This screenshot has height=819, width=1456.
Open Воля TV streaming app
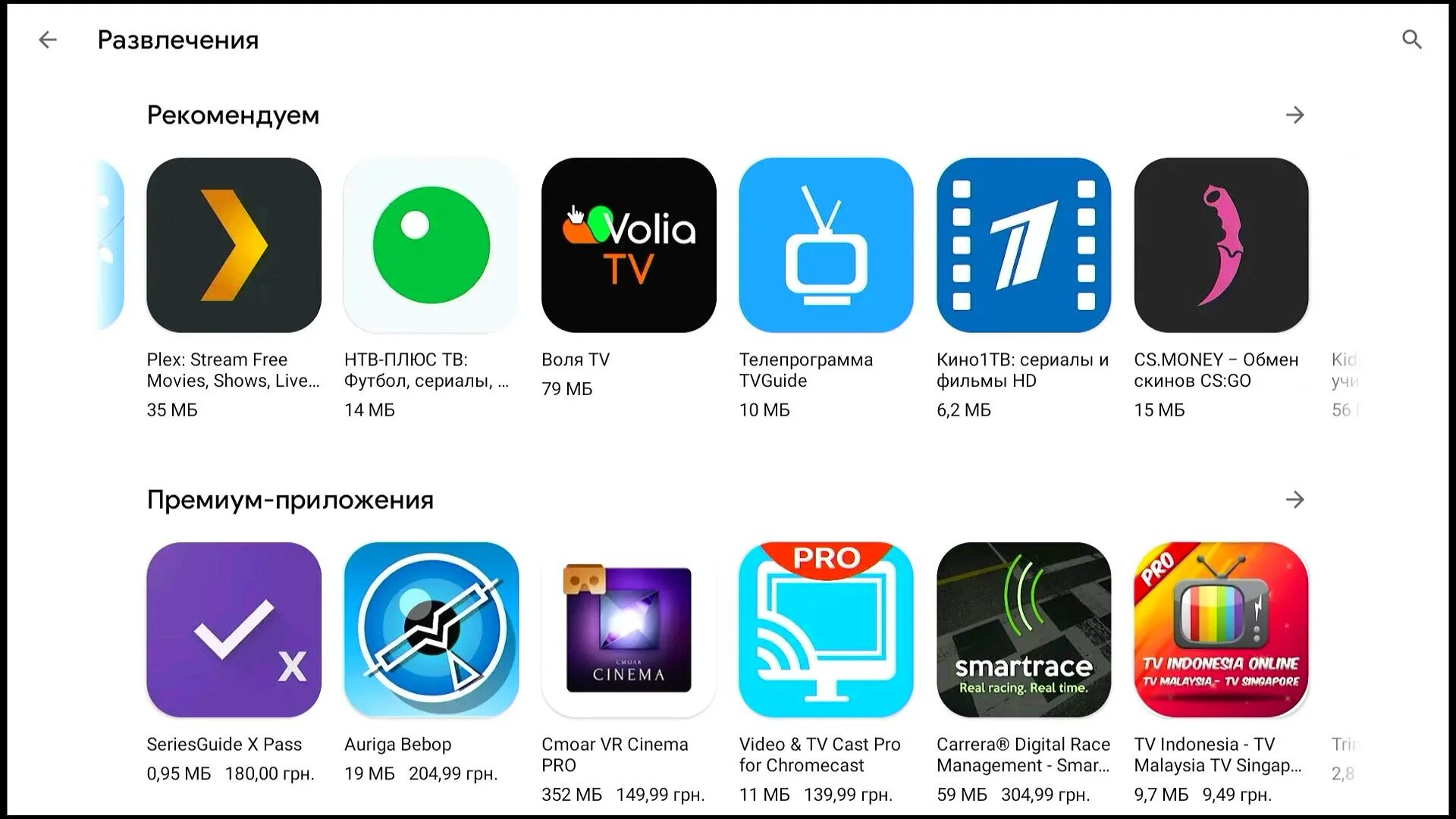point(628,245)
